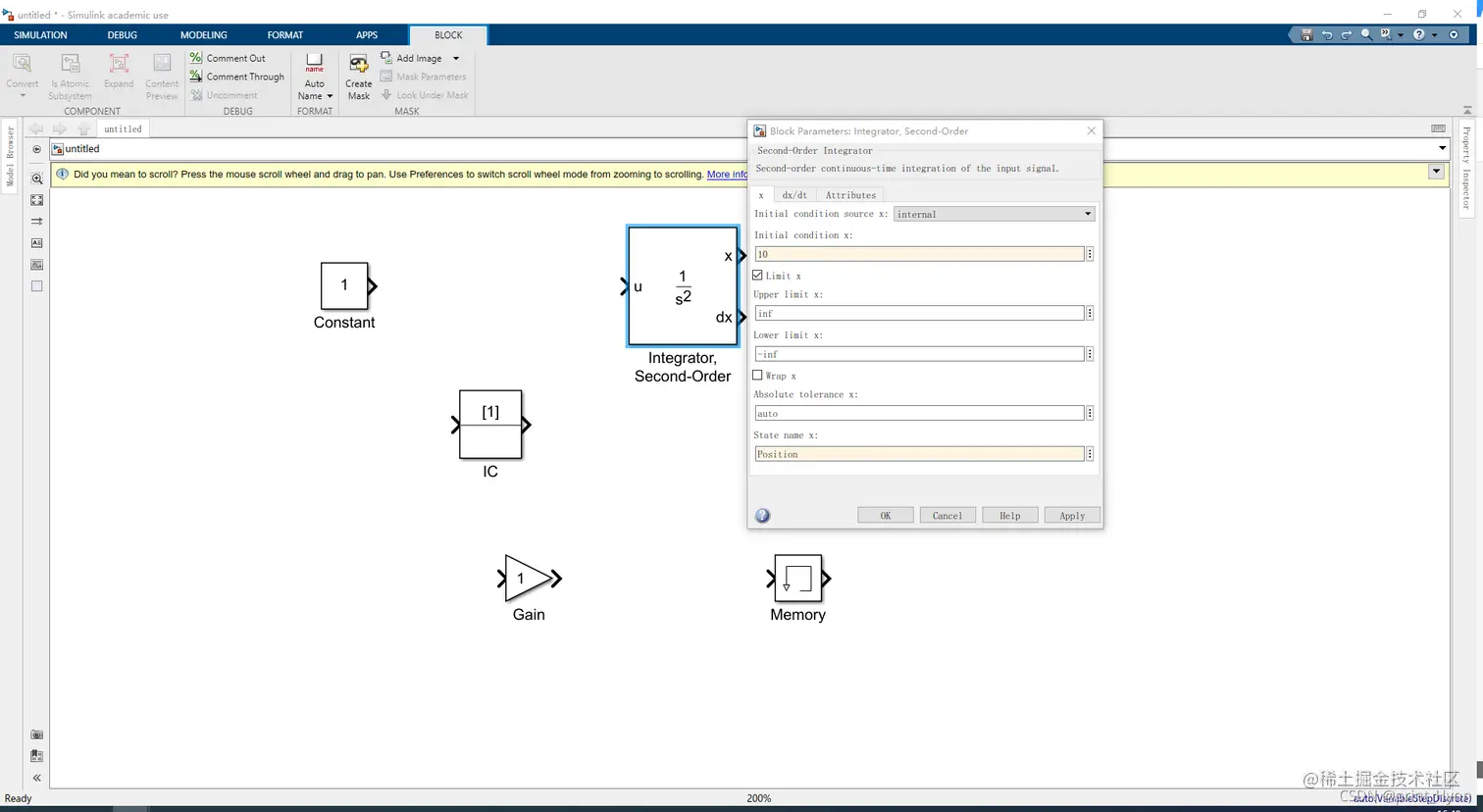The image size is (1483, 812).
Task: Select the Gain block
Action: pos(528,579)
